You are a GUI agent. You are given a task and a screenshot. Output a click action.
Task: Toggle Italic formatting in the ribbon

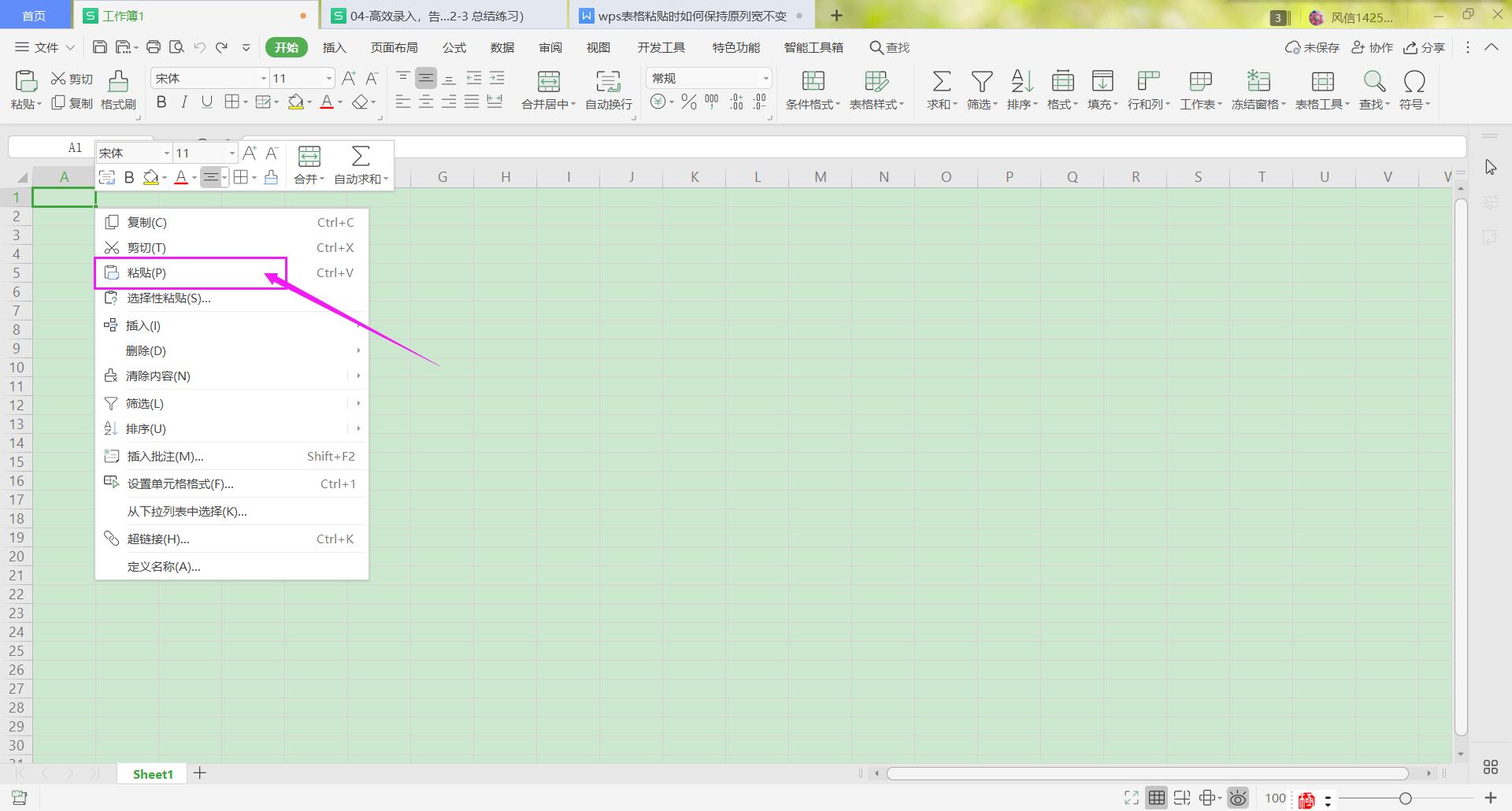[184, 102]
